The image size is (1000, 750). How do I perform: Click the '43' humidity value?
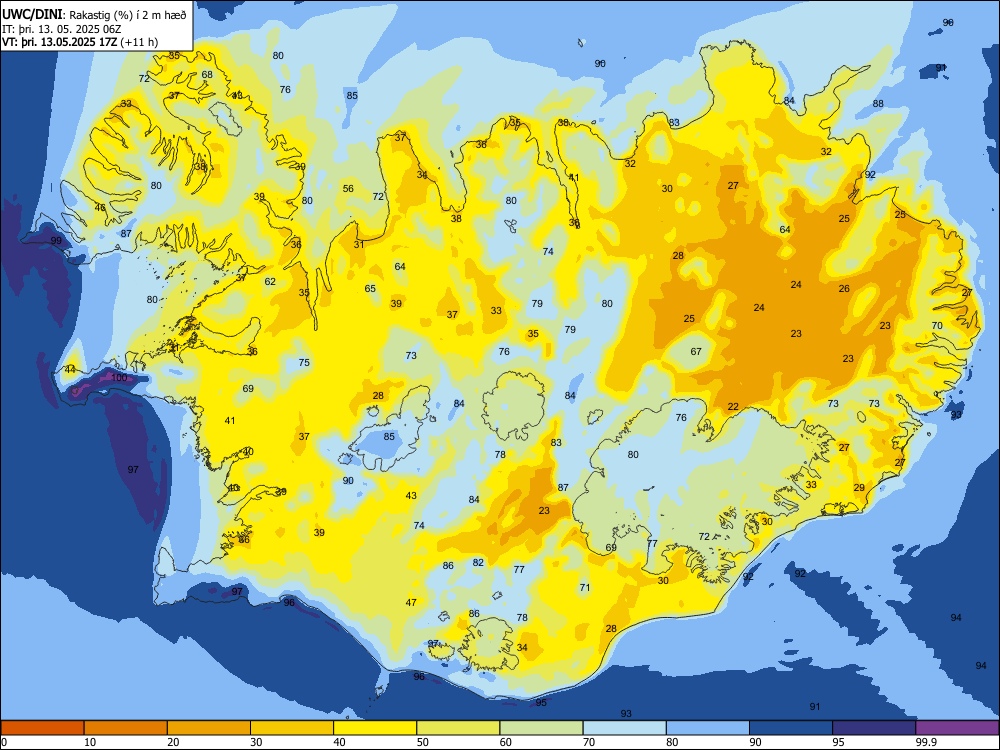coord(411,496)
